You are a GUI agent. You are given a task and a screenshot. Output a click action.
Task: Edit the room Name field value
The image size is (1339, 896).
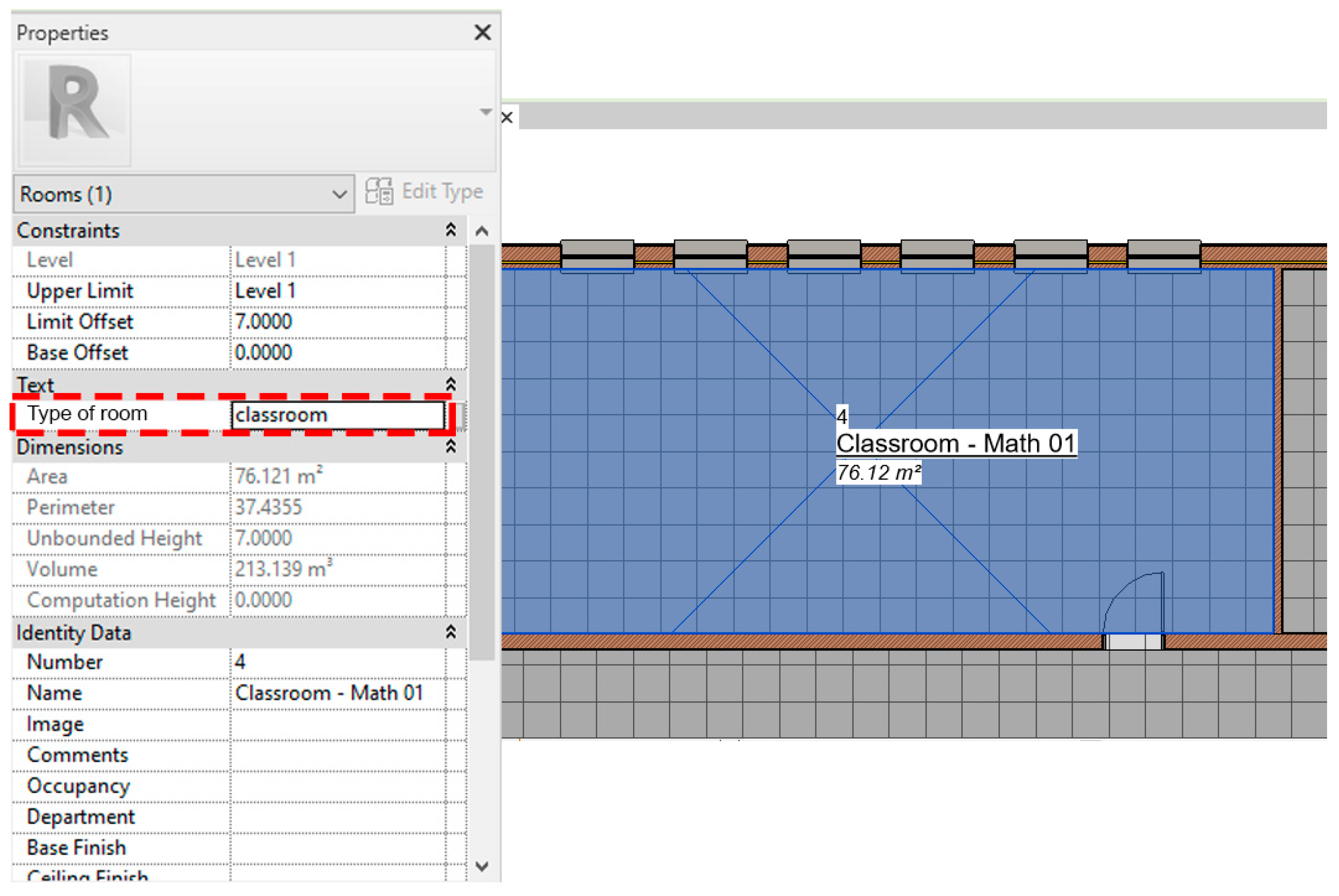tap(337, 693)
